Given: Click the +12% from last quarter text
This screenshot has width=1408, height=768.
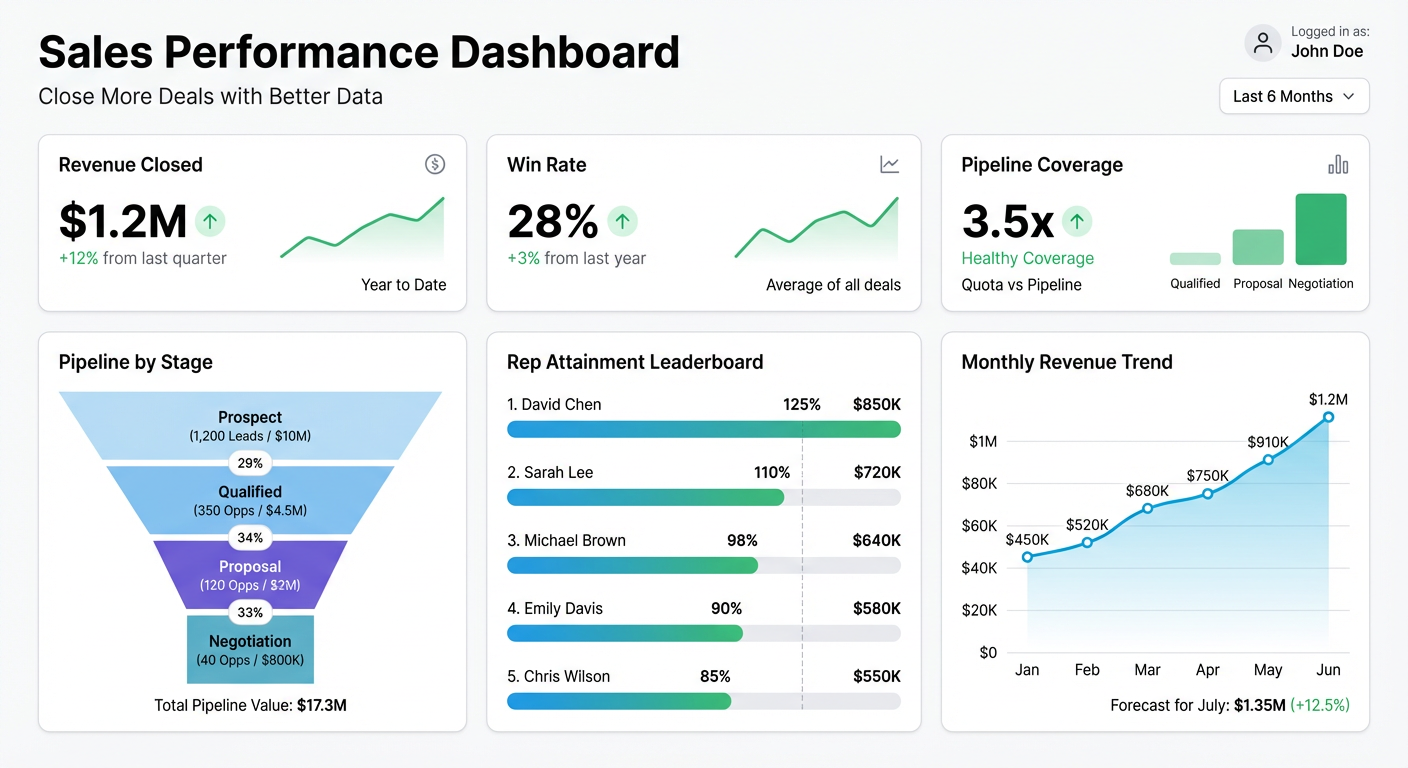Looking at the screenshot, I should [143, 258].
